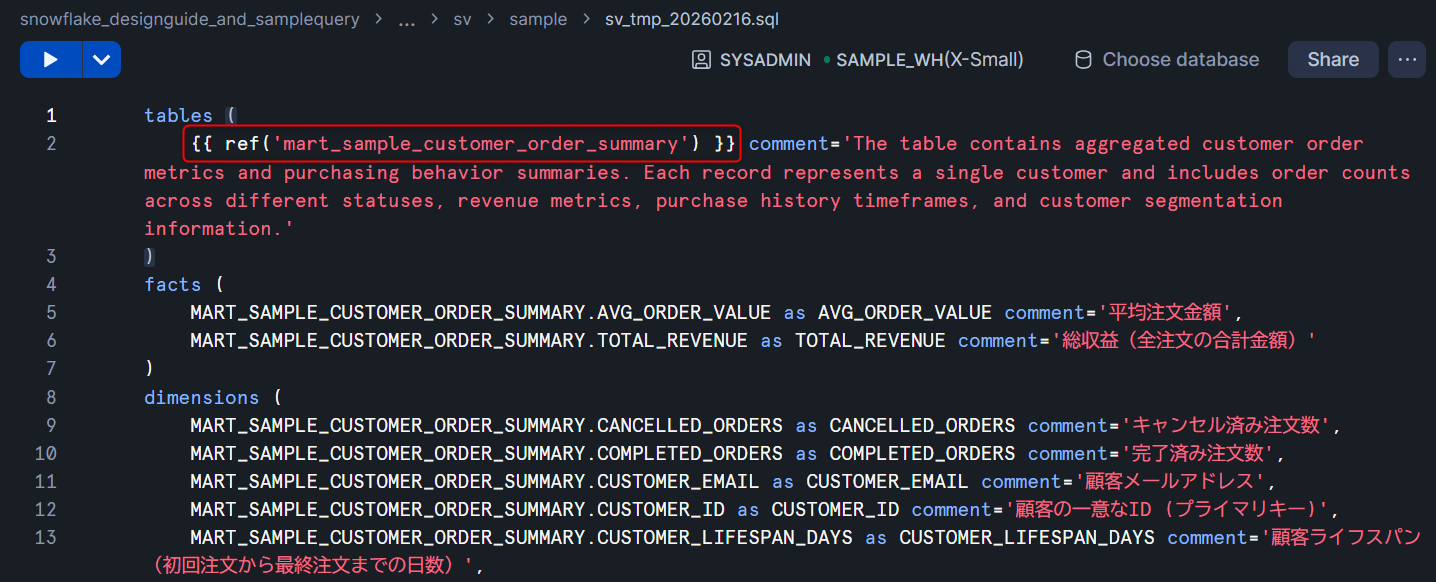This screenshot has height=582, width=1436.
Task: Open snowflake_designguide_and_samplequery breadcrumb
Action: click(189, 19)
